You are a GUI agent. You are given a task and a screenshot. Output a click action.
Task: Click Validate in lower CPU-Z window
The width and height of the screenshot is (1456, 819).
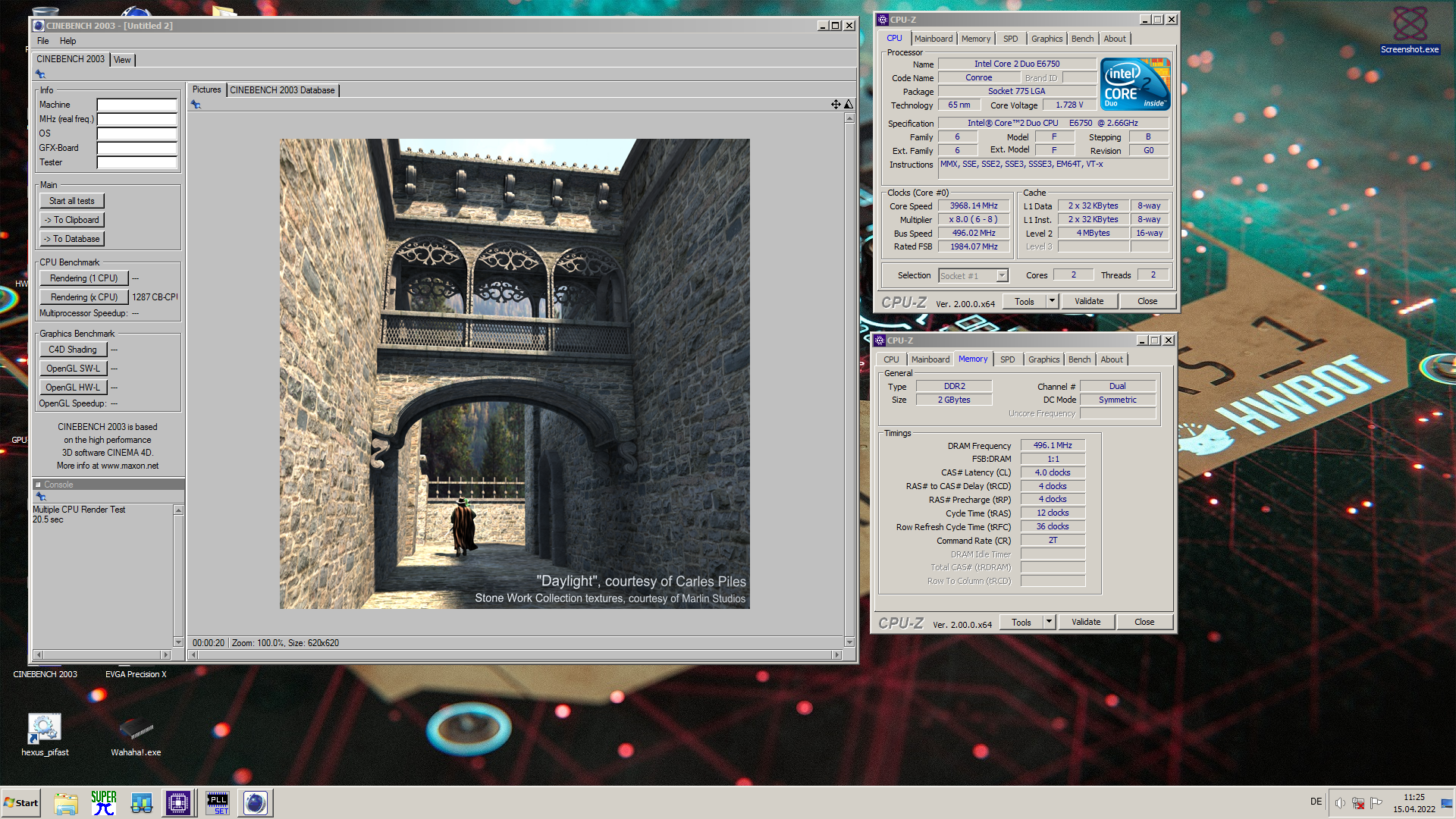click(1086, 622)
